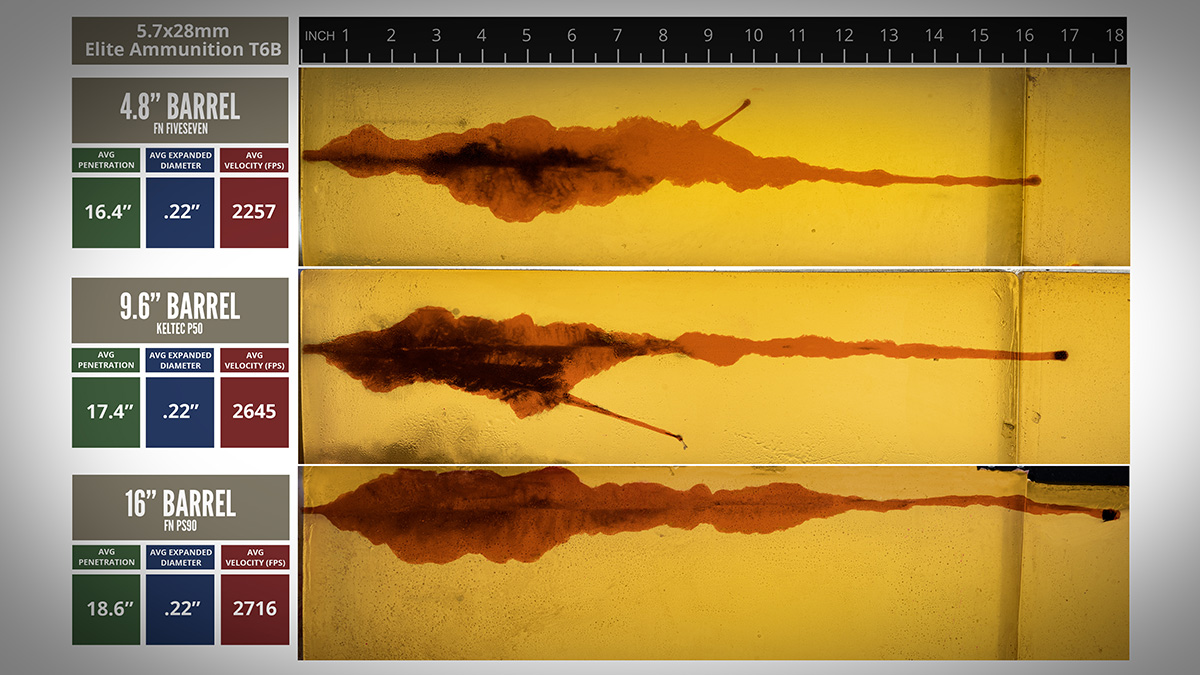
Task: Click the blue .22" box under 16" barrel
Action: tap(180, 609)
